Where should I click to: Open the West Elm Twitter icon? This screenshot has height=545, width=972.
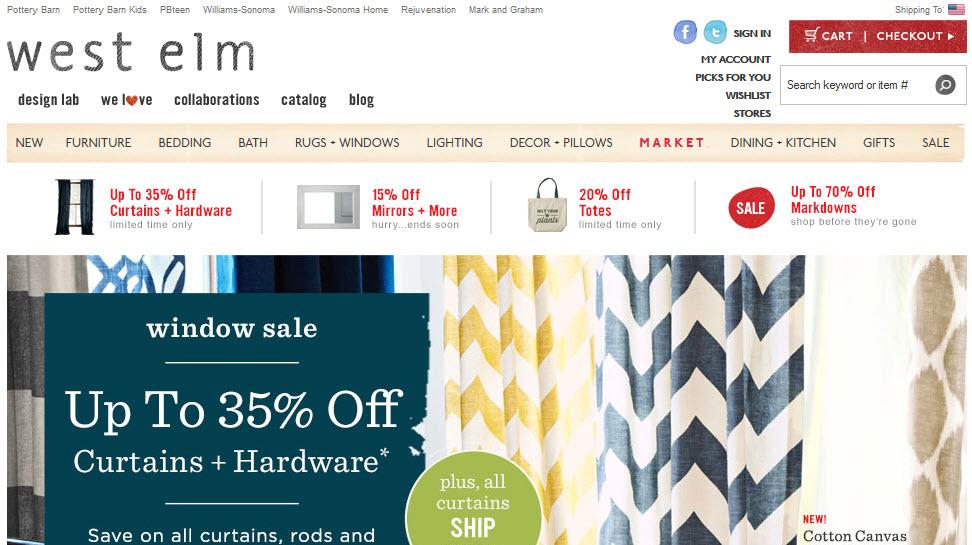pos(715,32)
